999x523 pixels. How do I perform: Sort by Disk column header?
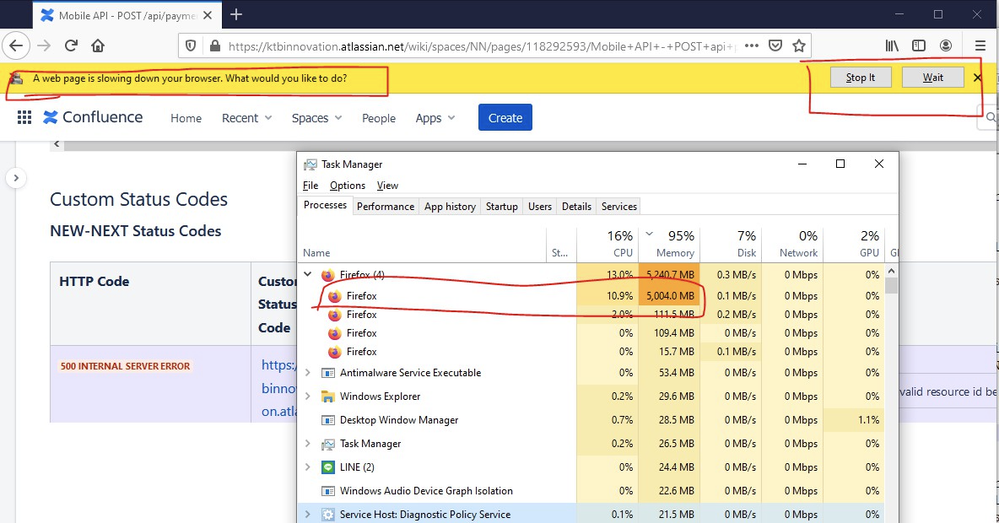(x=731, y=244)
